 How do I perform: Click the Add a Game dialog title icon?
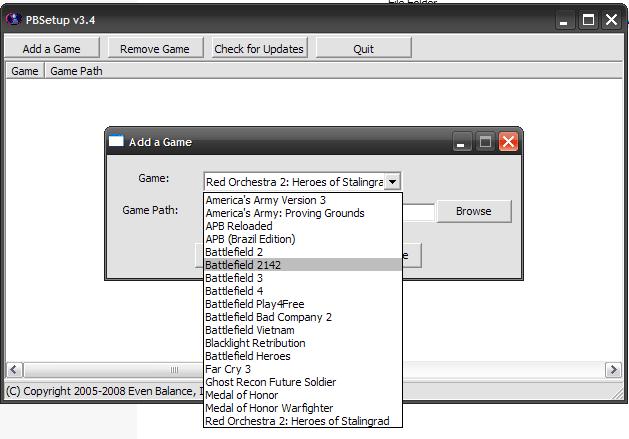[116, 141]
